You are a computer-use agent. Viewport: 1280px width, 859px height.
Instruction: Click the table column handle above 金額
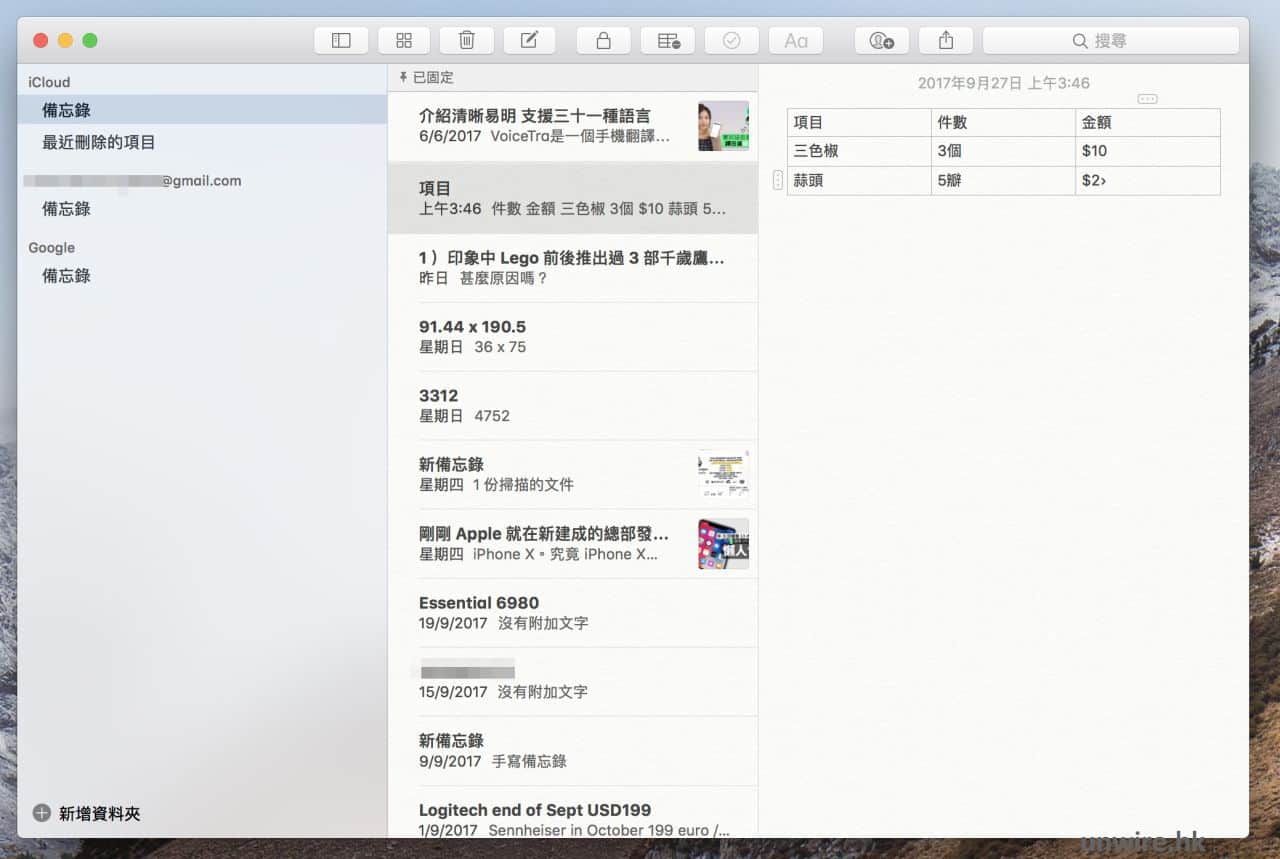(1147, 99)
